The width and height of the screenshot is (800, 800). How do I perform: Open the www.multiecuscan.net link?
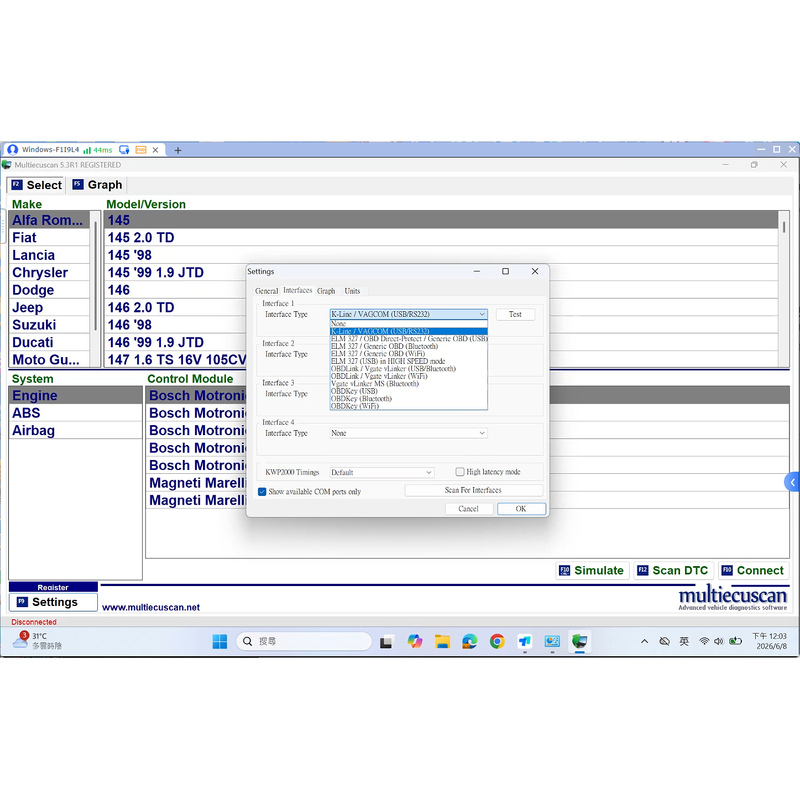coord(151,608)
